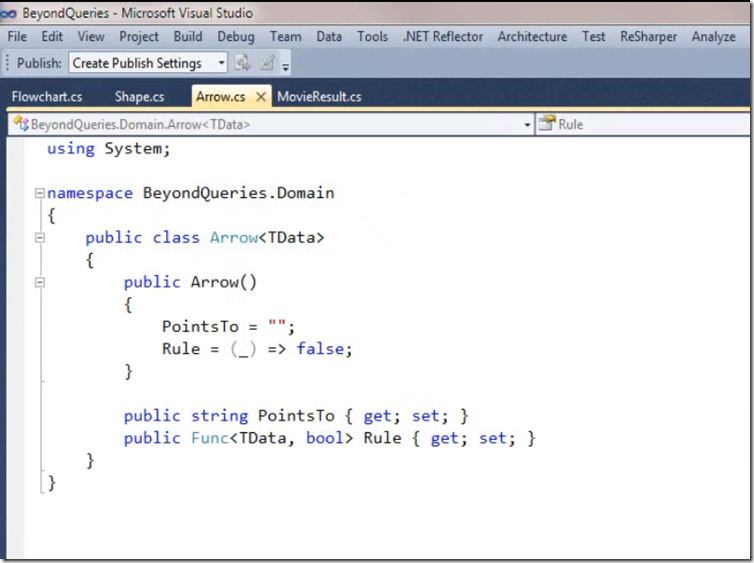Screen dimensions: 754x563
Task: Open the Architecture menu
Action: pos(532,37)
